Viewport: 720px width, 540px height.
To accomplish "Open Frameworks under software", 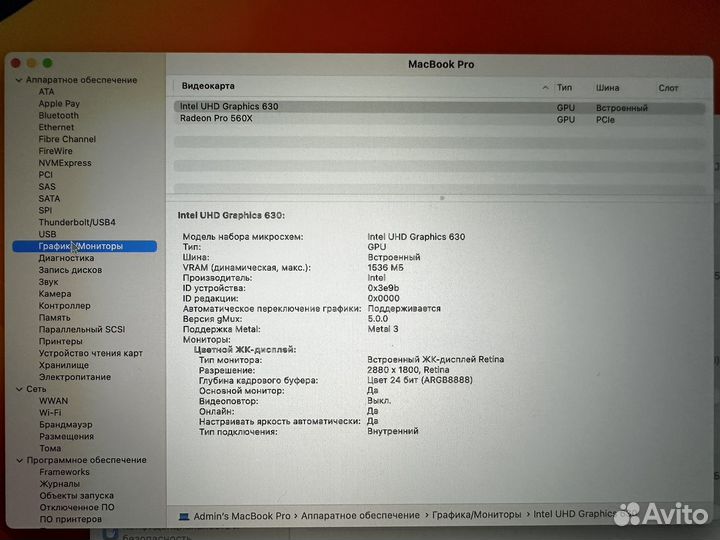I will point(64,472).
